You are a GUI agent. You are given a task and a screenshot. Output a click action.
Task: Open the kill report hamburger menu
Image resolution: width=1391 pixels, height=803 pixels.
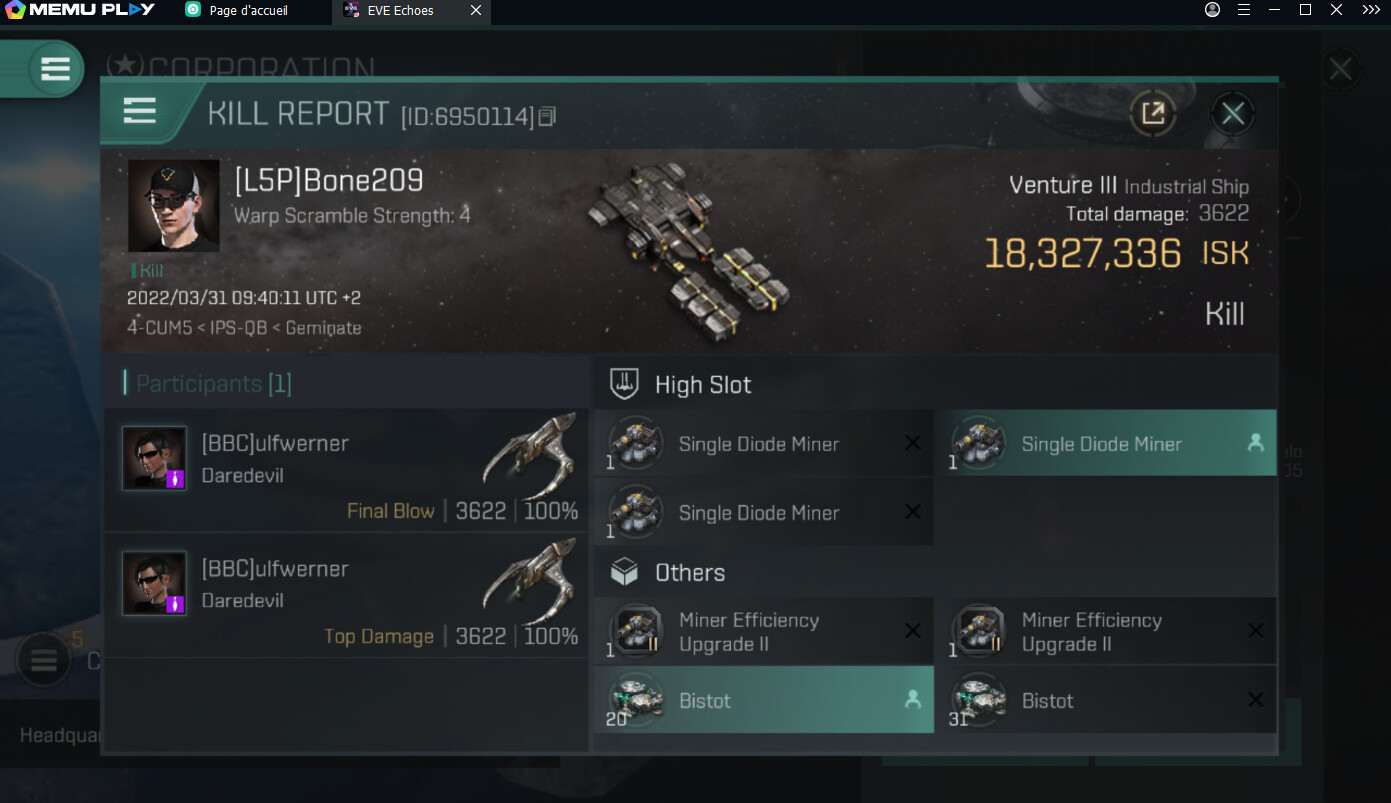pyautogui.click(x=139, y=111)
